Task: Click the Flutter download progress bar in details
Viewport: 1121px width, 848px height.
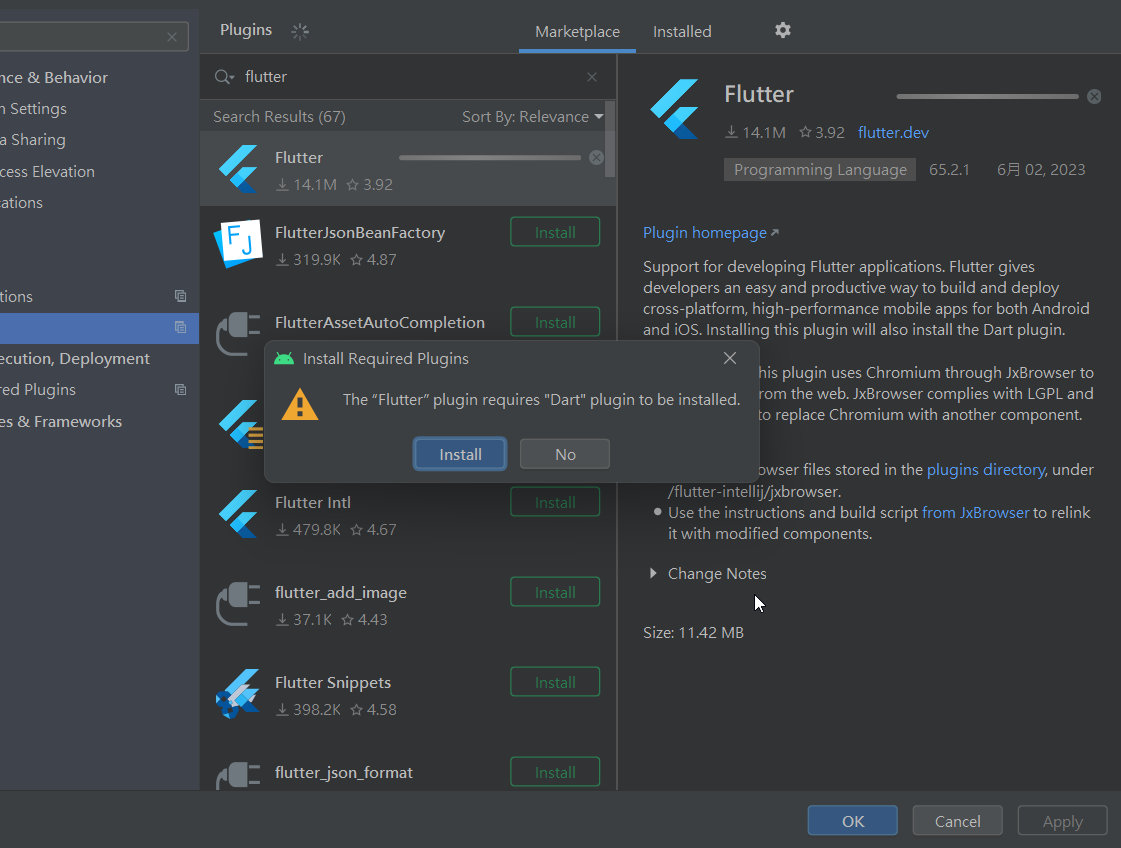Action: coord(987,97)
